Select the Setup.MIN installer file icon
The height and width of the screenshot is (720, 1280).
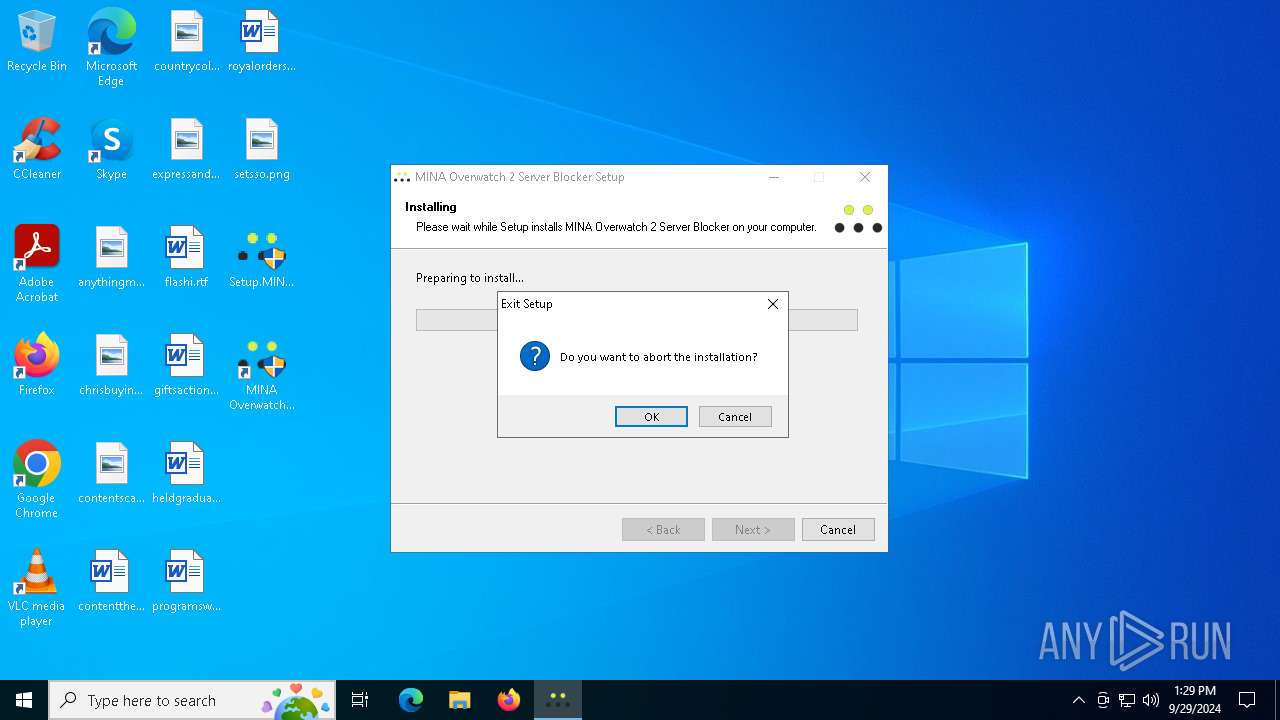pyautogui.click(x=261, y=258)
